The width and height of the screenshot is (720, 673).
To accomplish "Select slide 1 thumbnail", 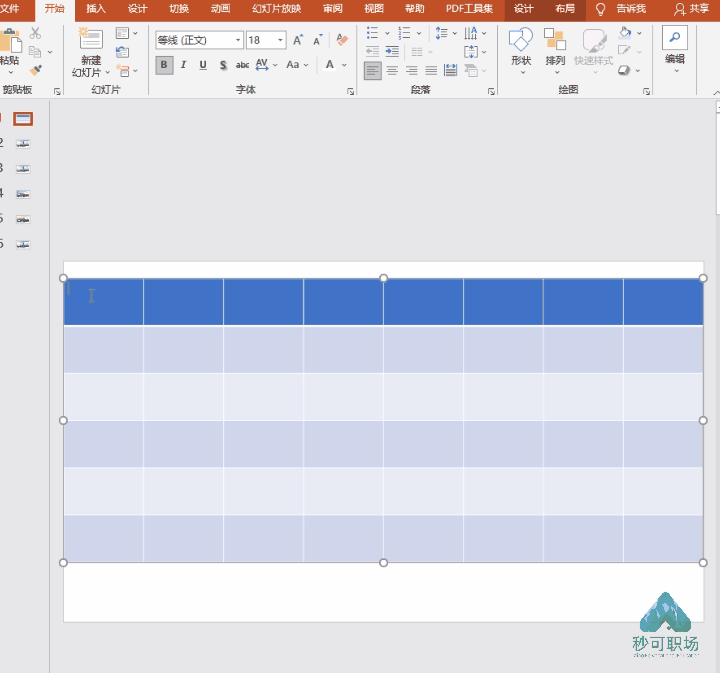I will click(23, 119).
